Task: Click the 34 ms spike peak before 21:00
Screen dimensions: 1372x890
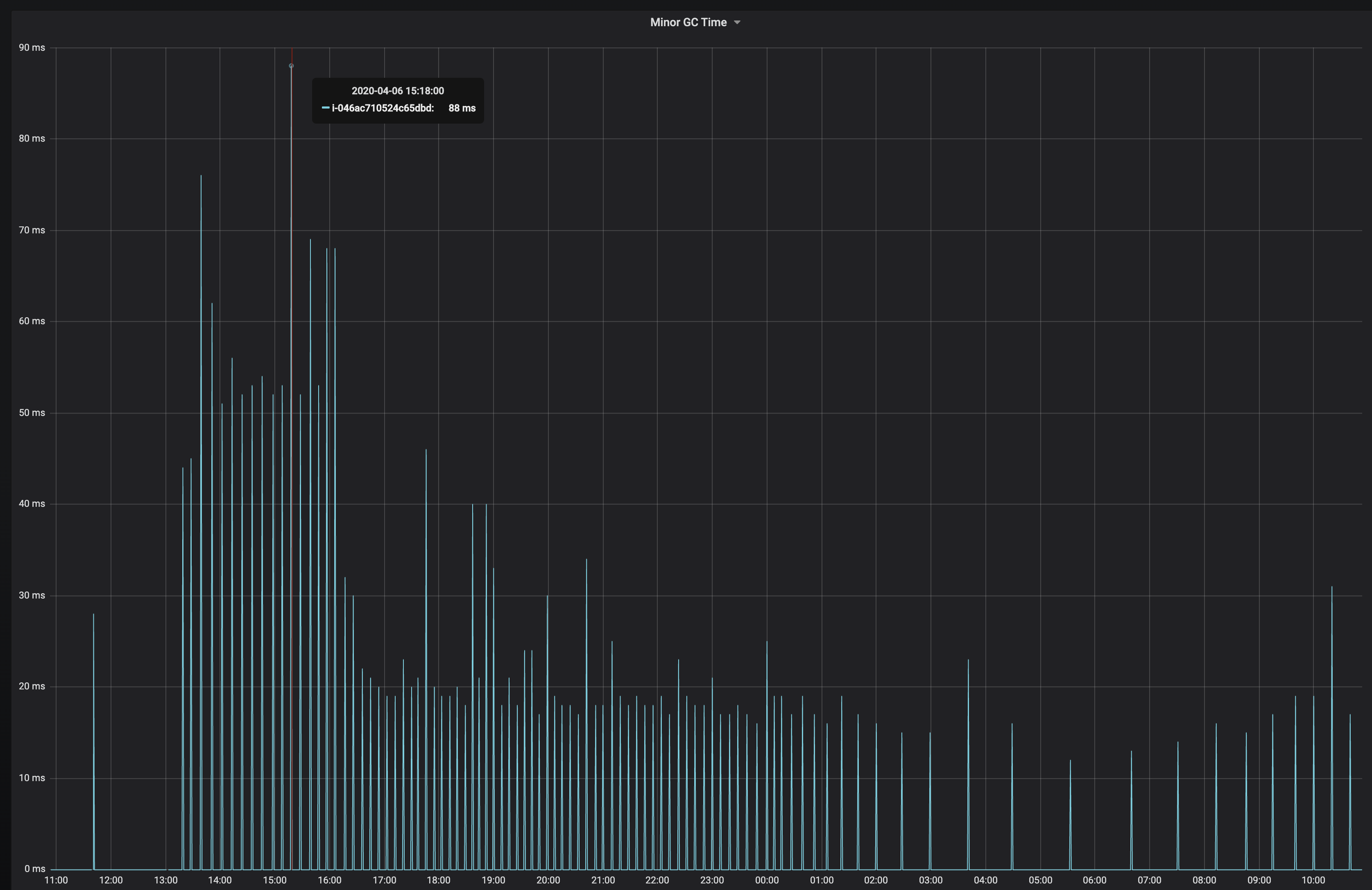Action: tap(586, 560)
